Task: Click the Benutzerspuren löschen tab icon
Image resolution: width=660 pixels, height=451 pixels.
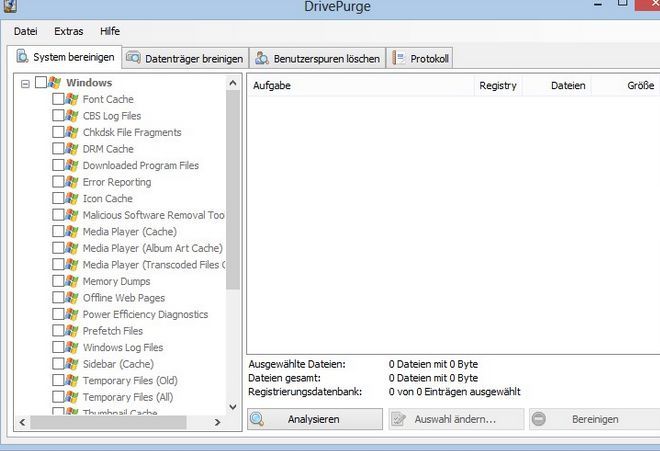Action: point(261,58)
